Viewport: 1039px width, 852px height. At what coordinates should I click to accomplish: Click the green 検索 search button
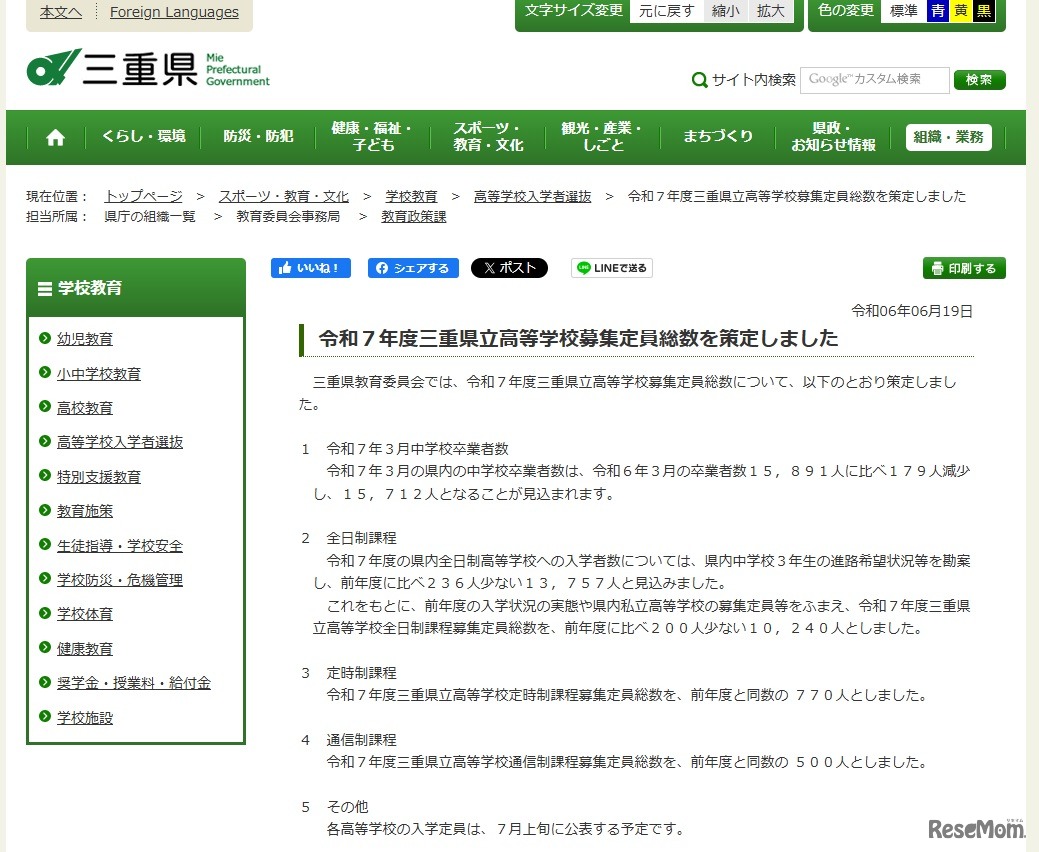point(979,80)
